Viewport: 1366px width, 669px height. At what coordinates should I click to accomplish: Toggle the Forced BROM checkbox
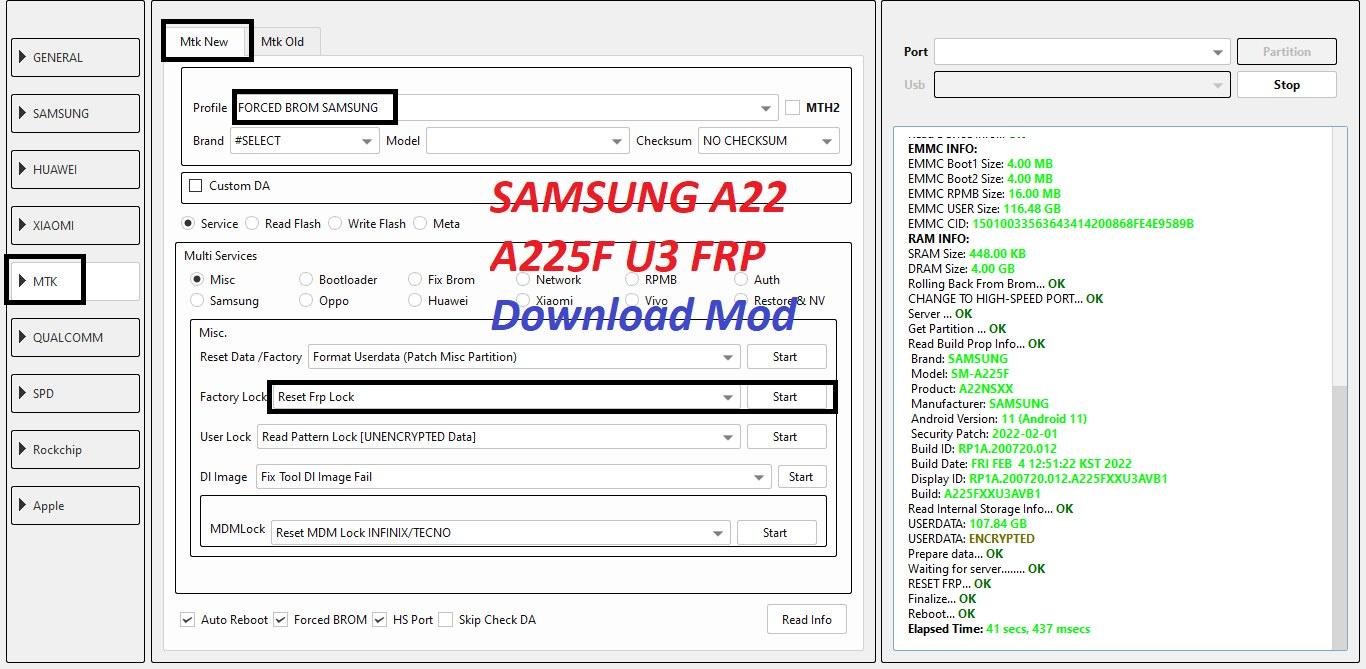point(280,619)
